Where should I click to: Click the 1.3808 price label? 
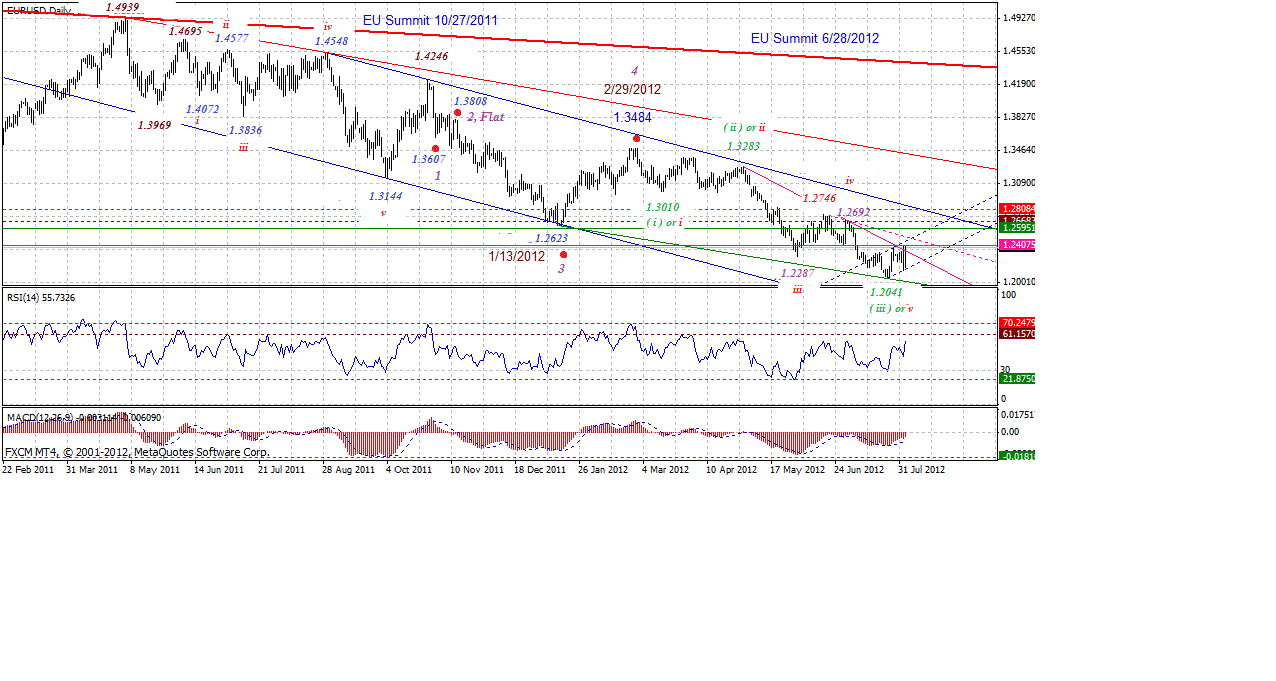pos(470,101)
